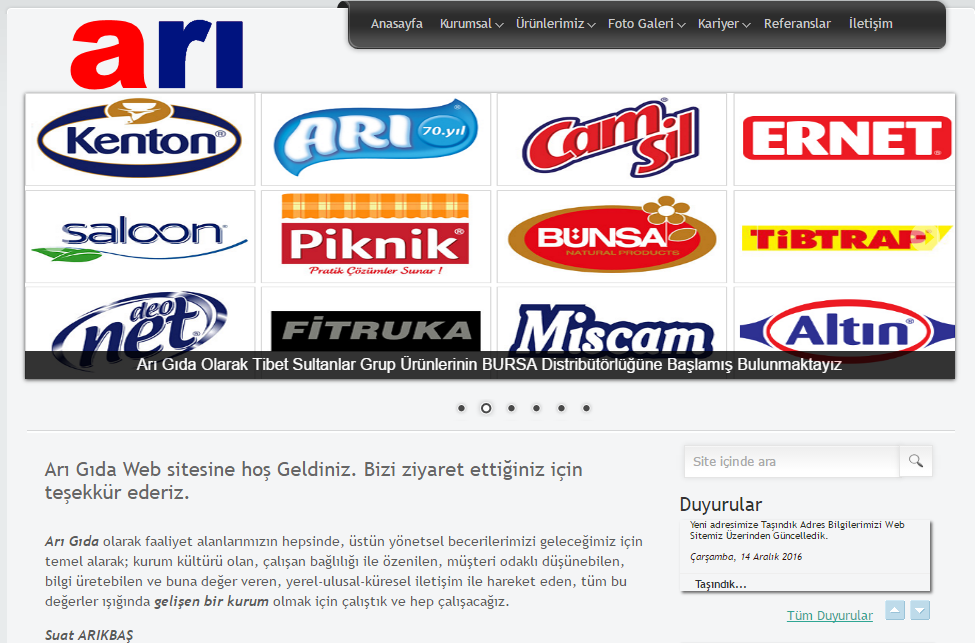The width and height of the screenshot is (975, 643).
Task: Select the Piknik brand logo
Action: [375, 236]
